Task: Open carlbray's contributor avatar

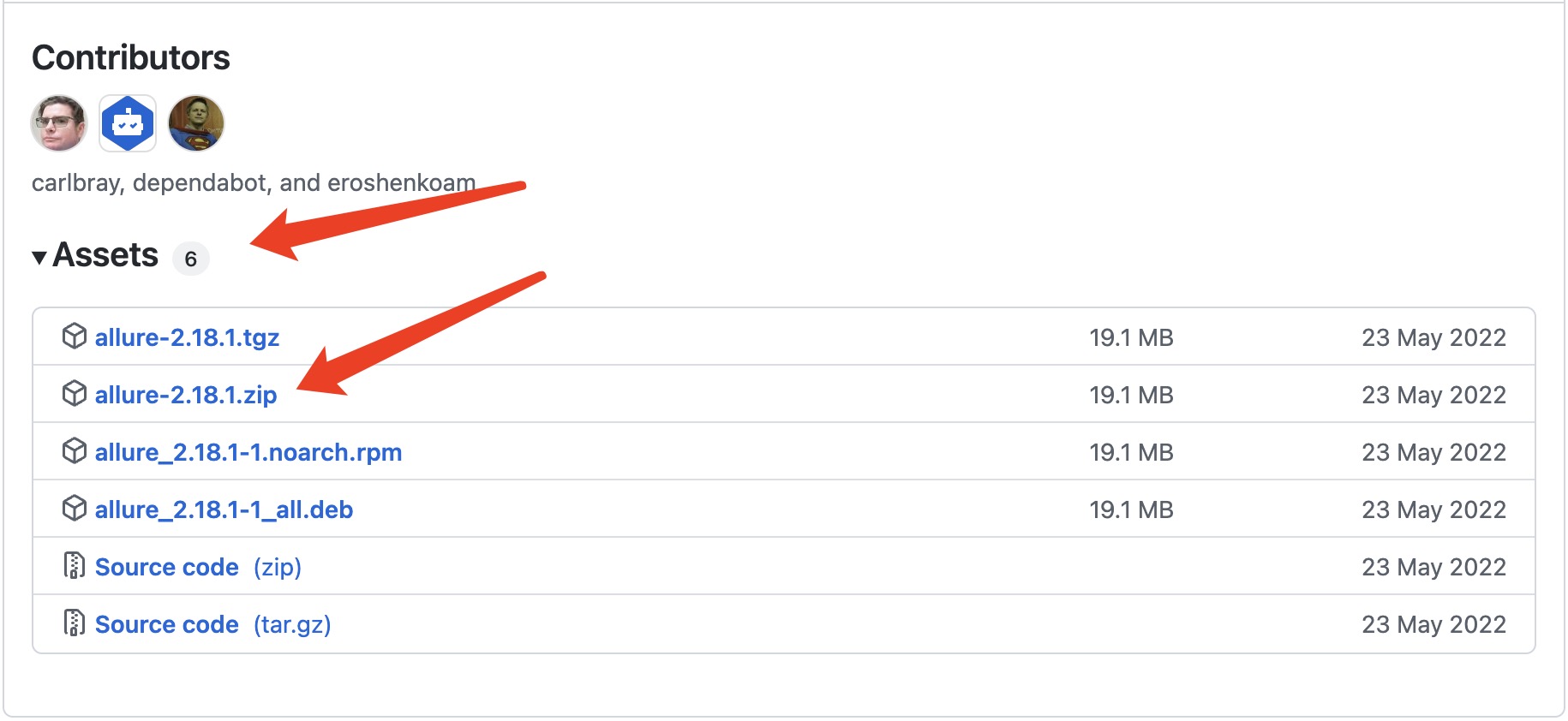Action: tap(59, 123)
